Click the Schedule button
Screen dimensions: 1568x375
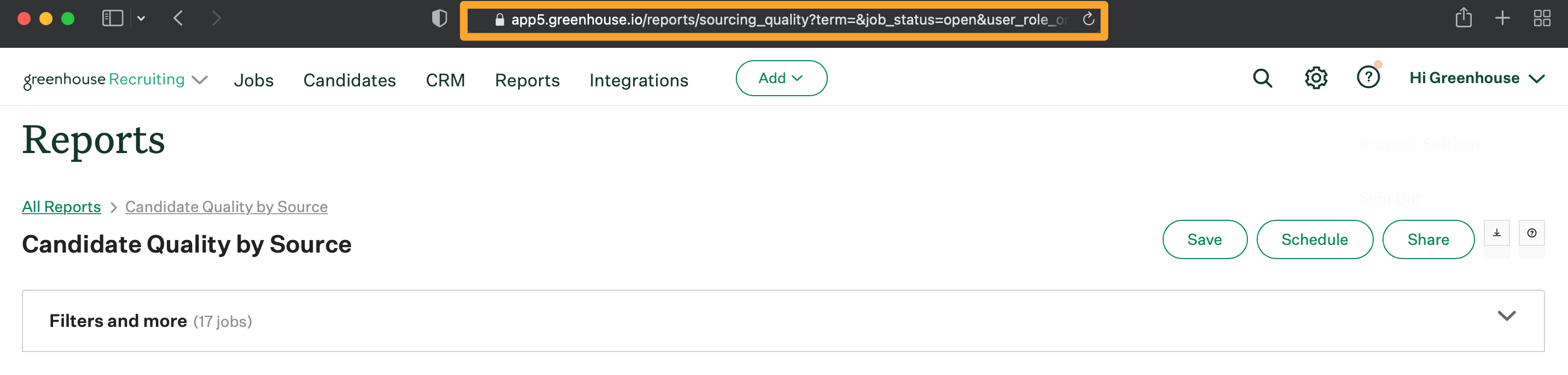tap(1314, 239)
